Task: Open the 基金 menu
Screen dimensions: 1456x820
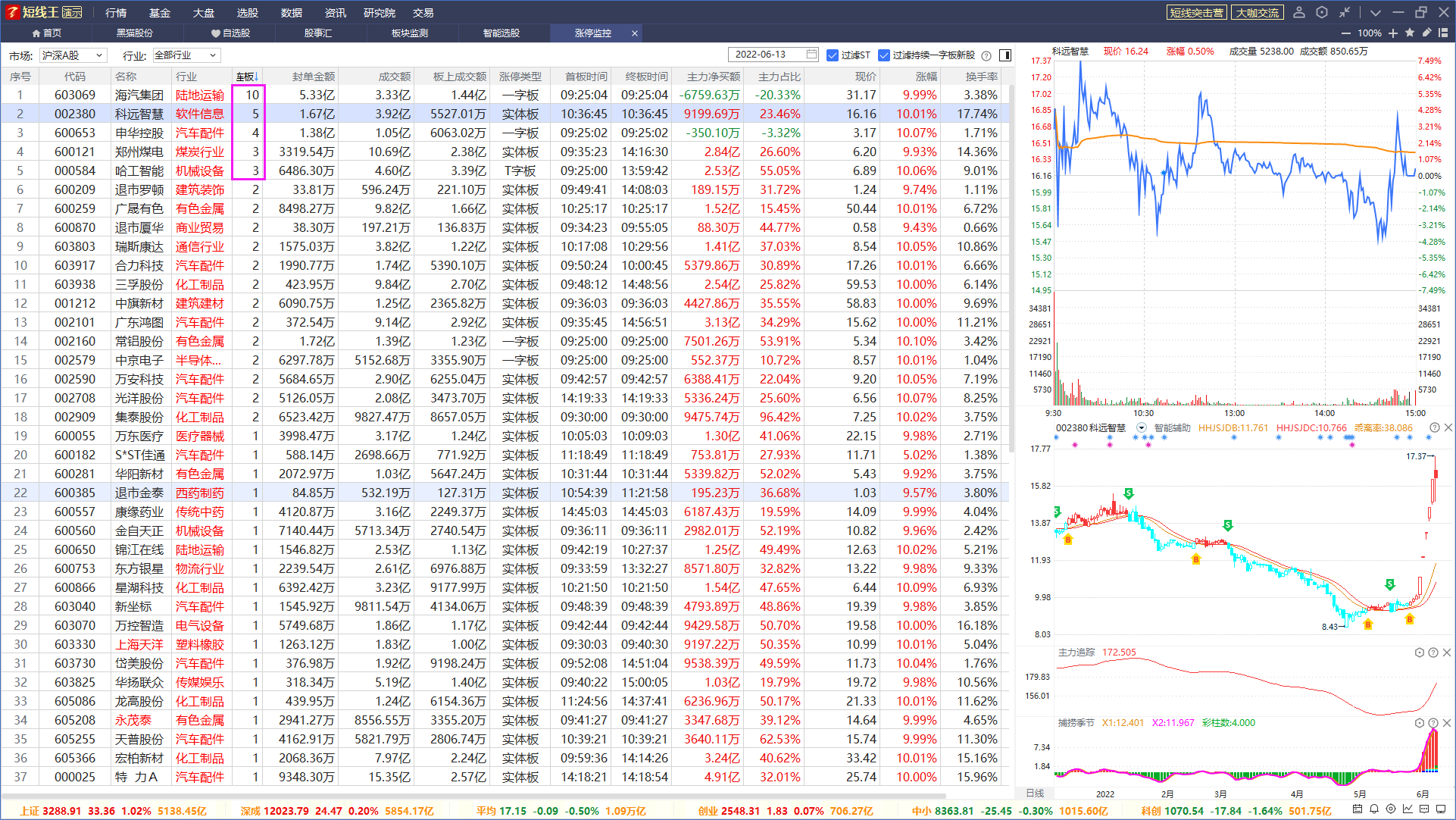Action: (160, 13)
